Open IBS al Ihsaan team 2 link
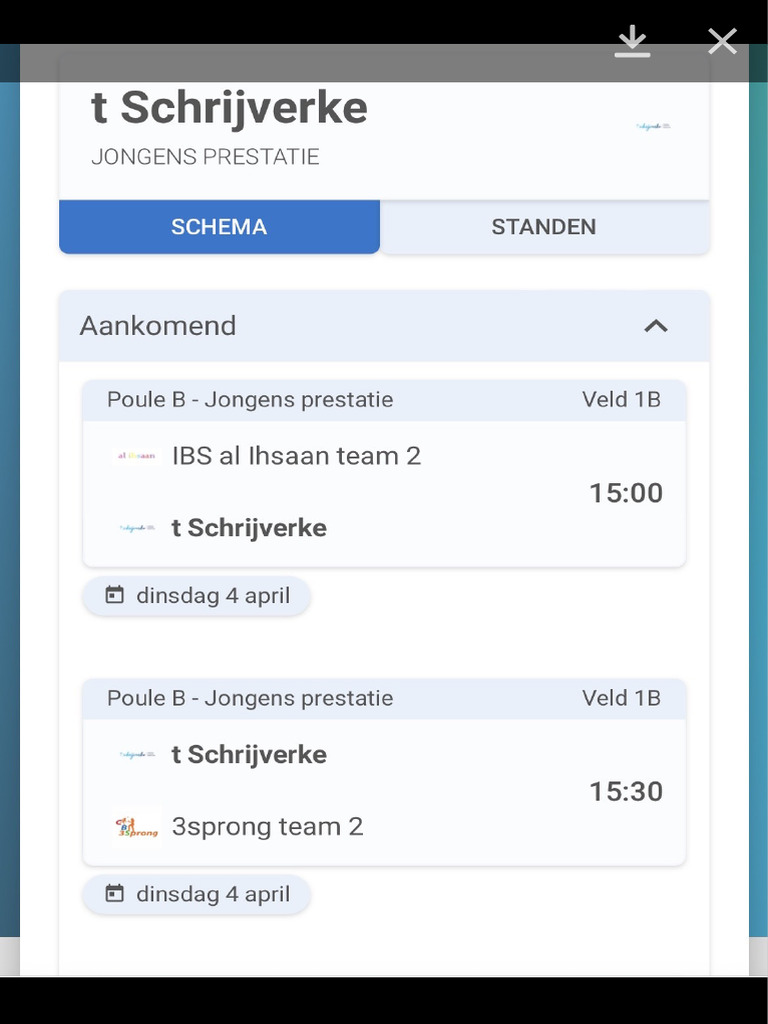The height and width of the screenshot is (1024, 768). pos(296,456)
